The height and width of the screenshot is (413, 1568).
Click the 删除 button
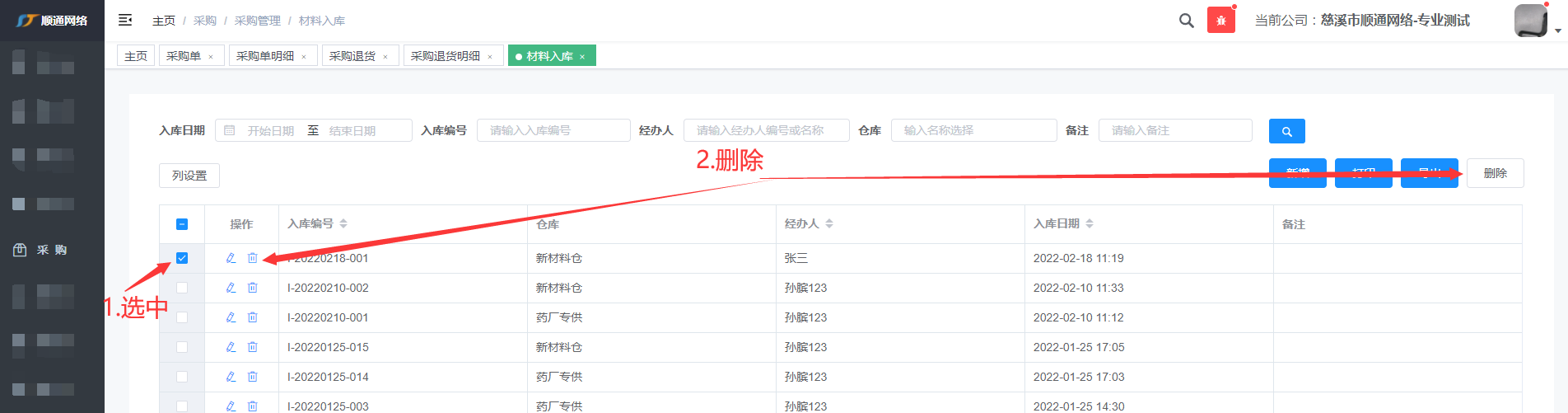pos(1495,173)
